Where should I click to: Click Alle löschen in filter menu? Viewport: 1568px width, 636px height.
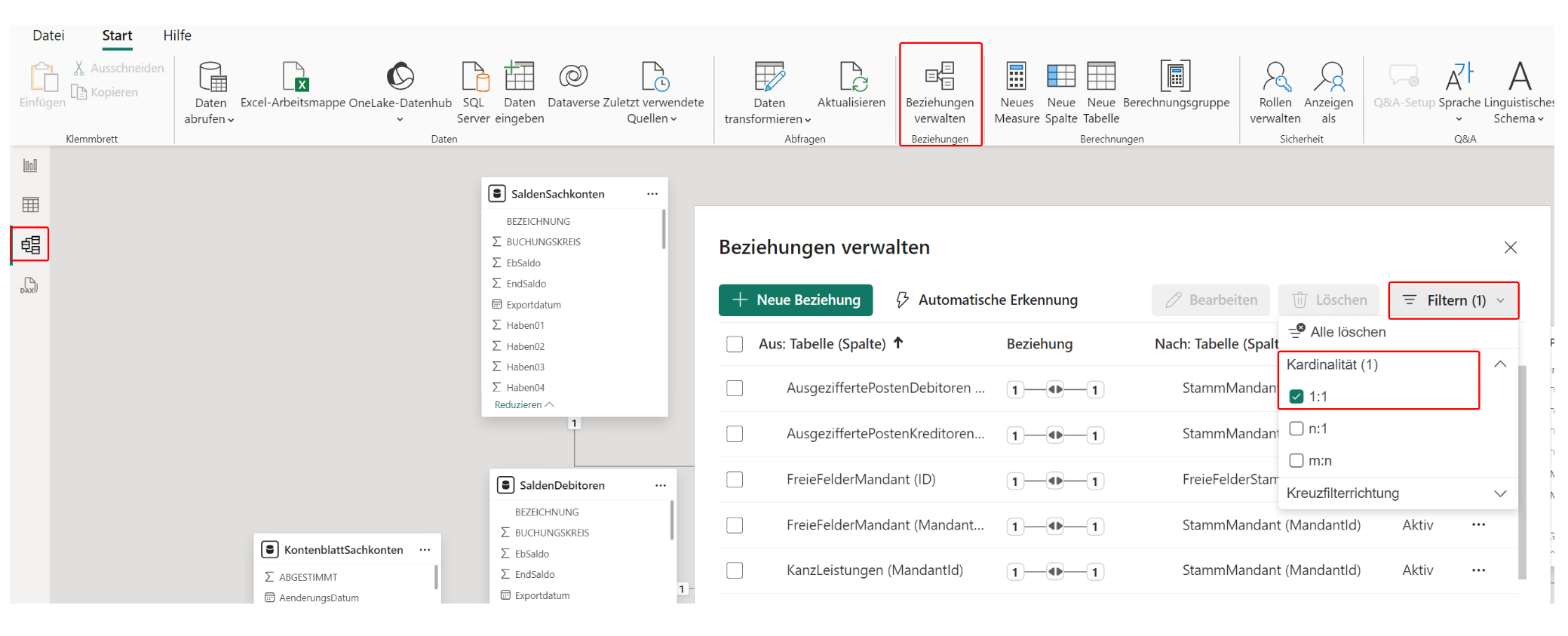[1338, 332]
